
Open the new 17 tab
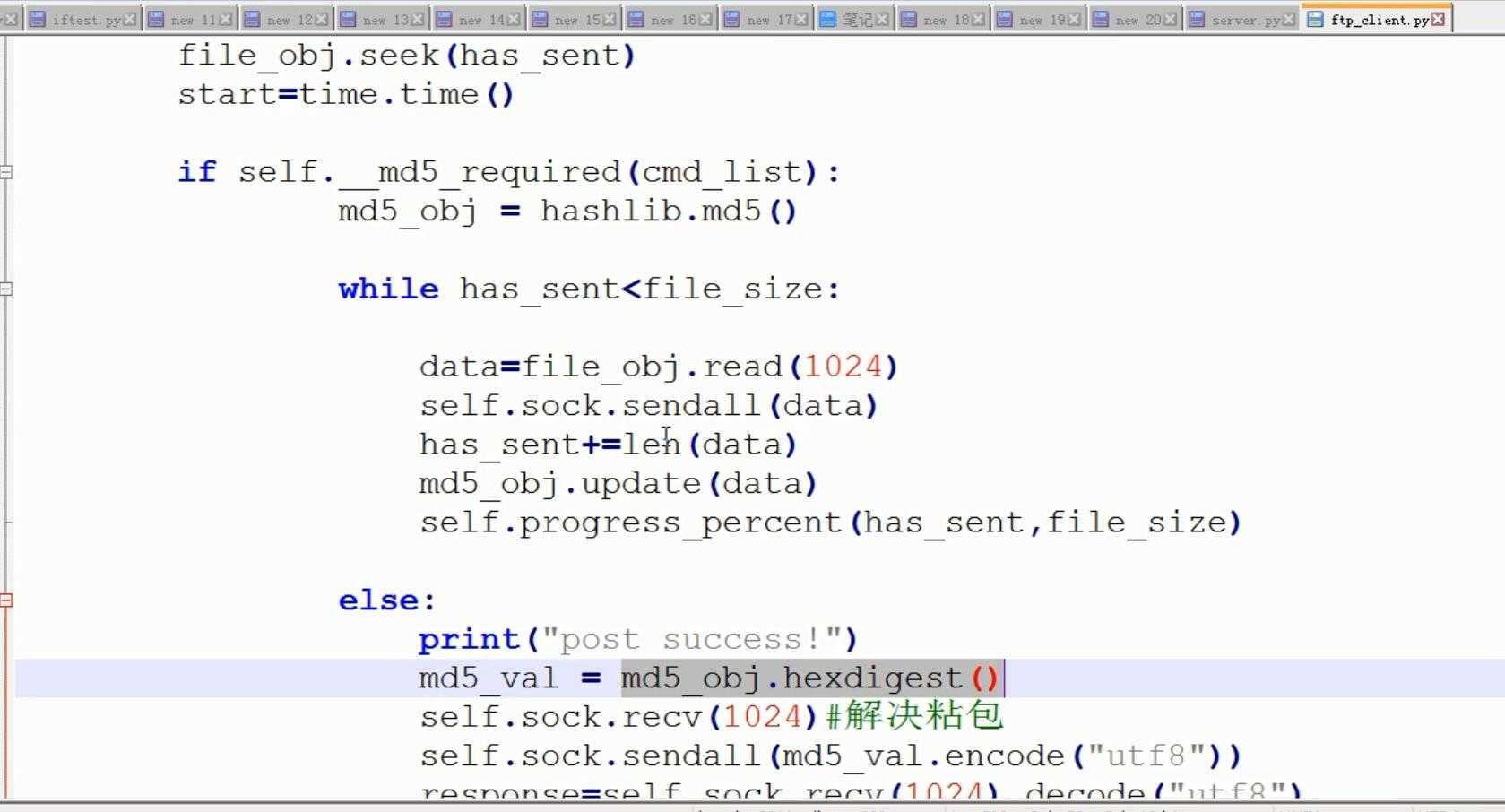pyautogui.click(x=767, y=20)
